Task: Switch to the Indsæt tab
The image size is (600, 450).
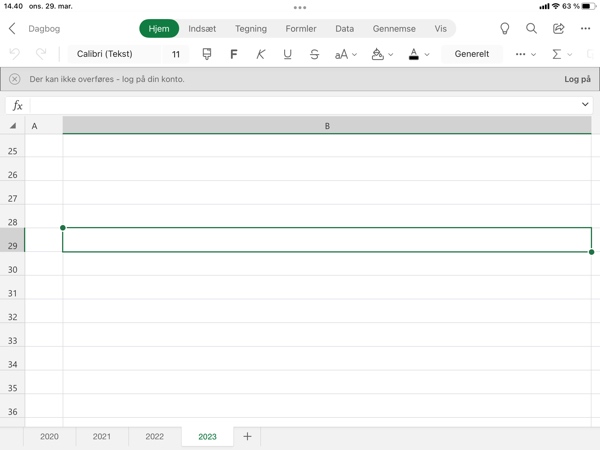Action: click(202, 29)
